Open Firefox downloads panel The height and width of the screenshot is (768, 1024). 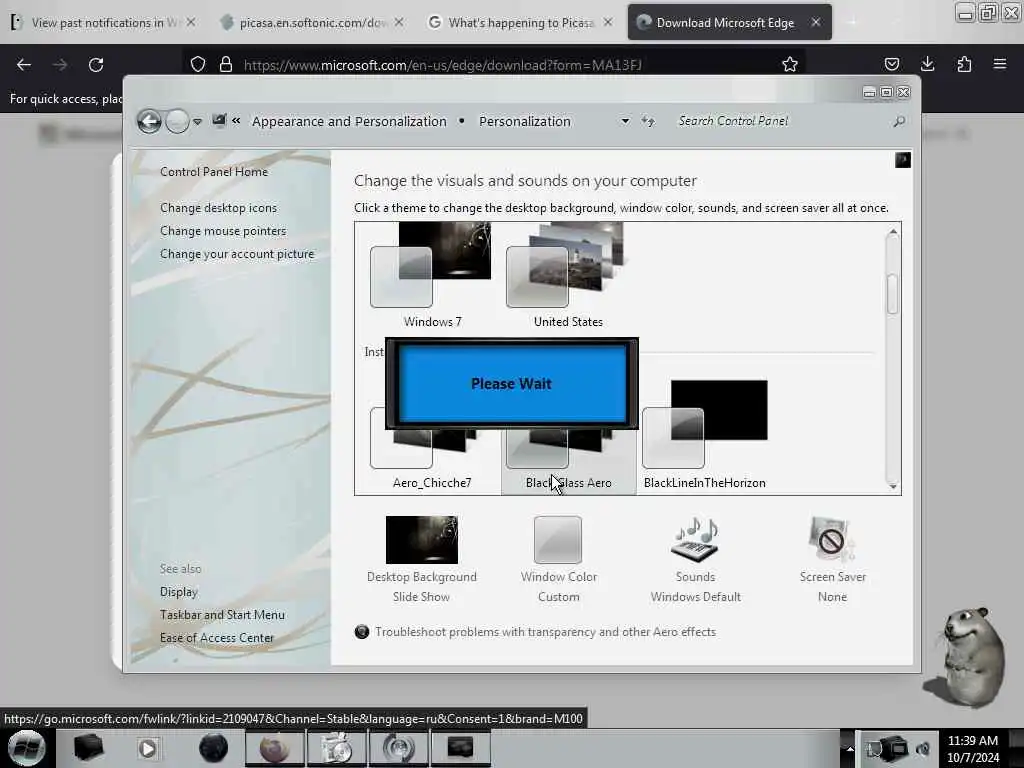tap(927, 64)
